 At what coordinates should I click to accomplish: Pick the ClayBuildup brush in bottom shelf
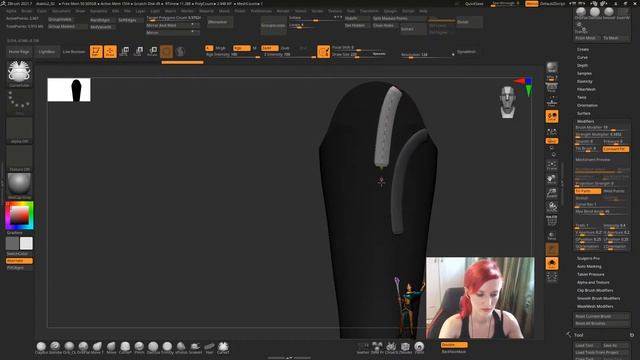[41, 347]
